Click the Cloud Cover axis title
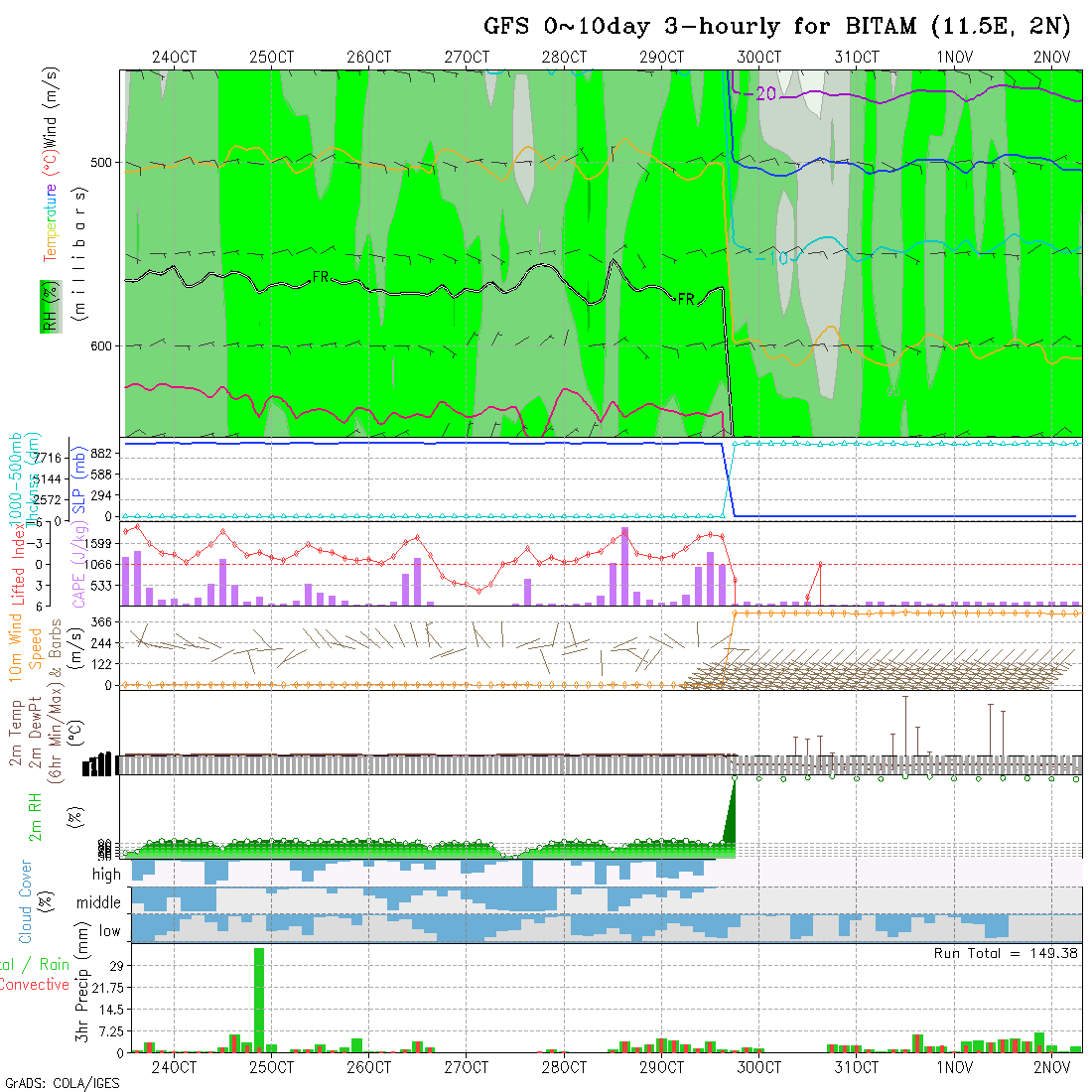 tap(26, 901)
